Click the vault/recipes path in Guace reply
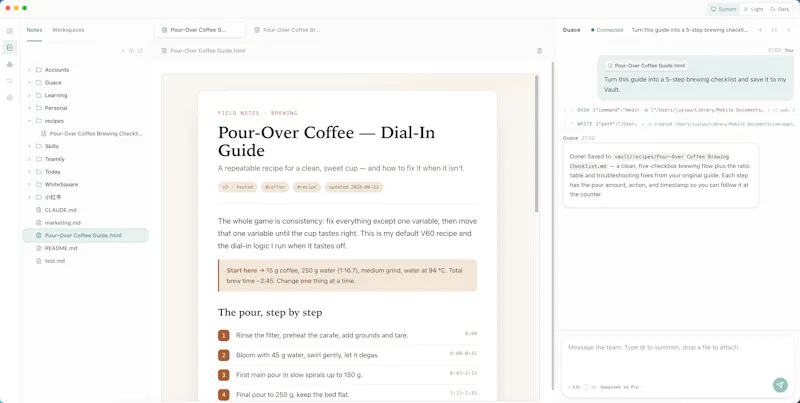 point(649,161)
